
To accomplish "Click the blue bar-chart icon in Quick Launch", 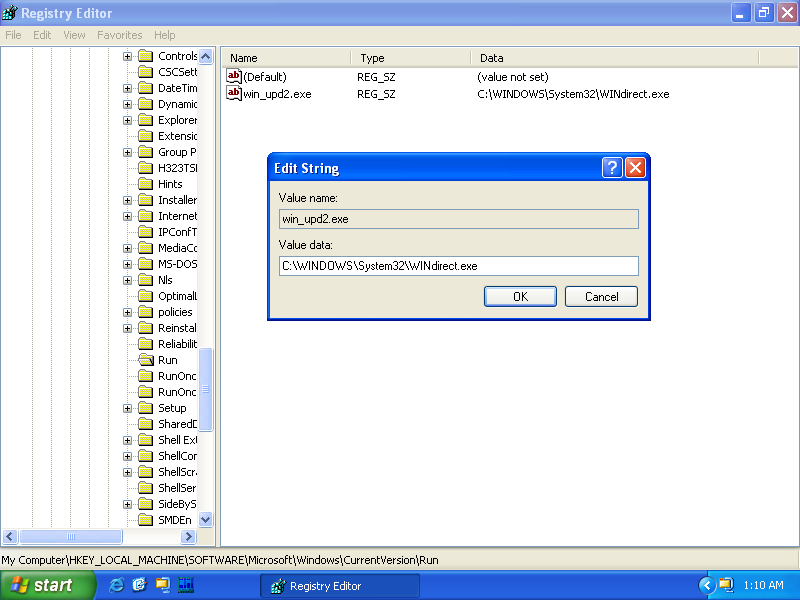I will (x=186, y=585).
